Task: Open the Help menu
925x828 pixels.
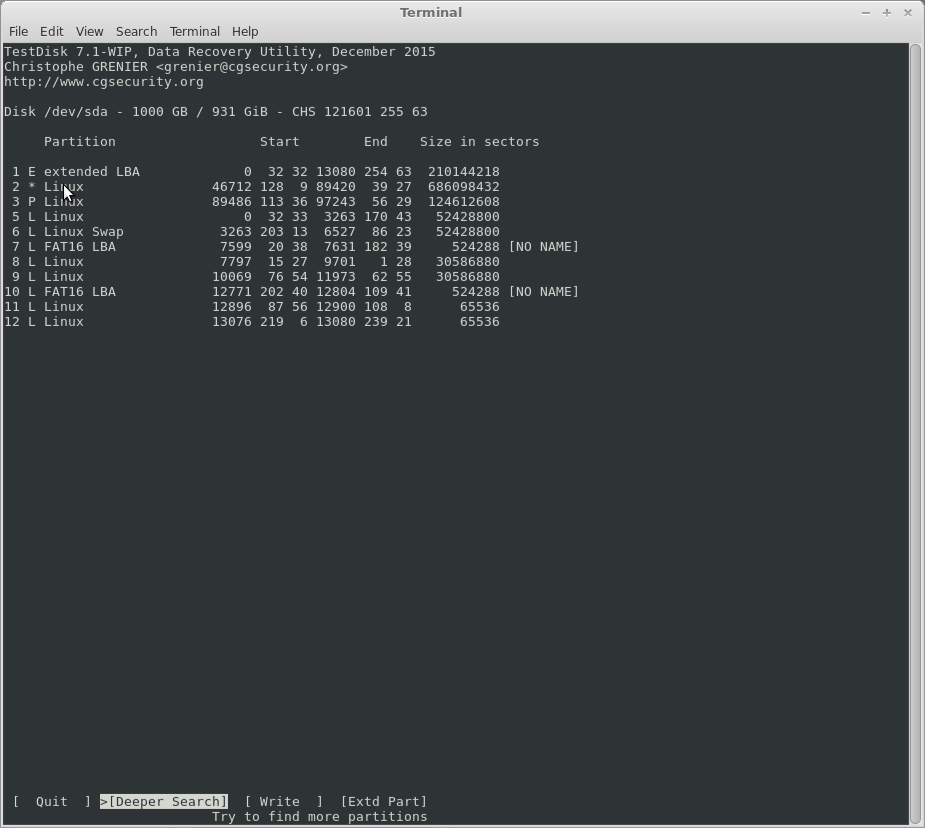Action: click(x=245, y=31)
